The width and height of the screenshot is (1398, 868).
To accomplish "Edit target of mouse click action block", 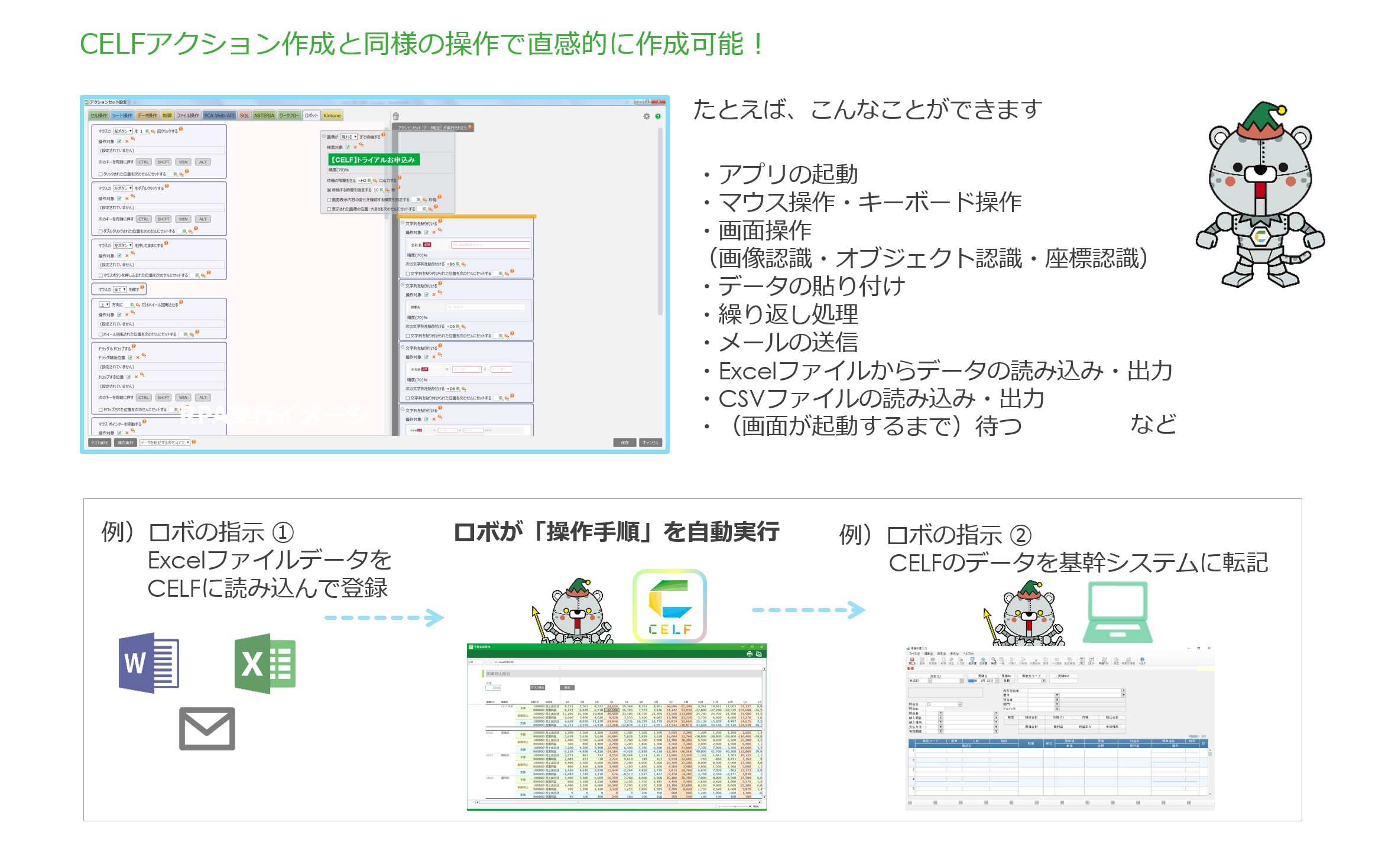I will [119, 141].
